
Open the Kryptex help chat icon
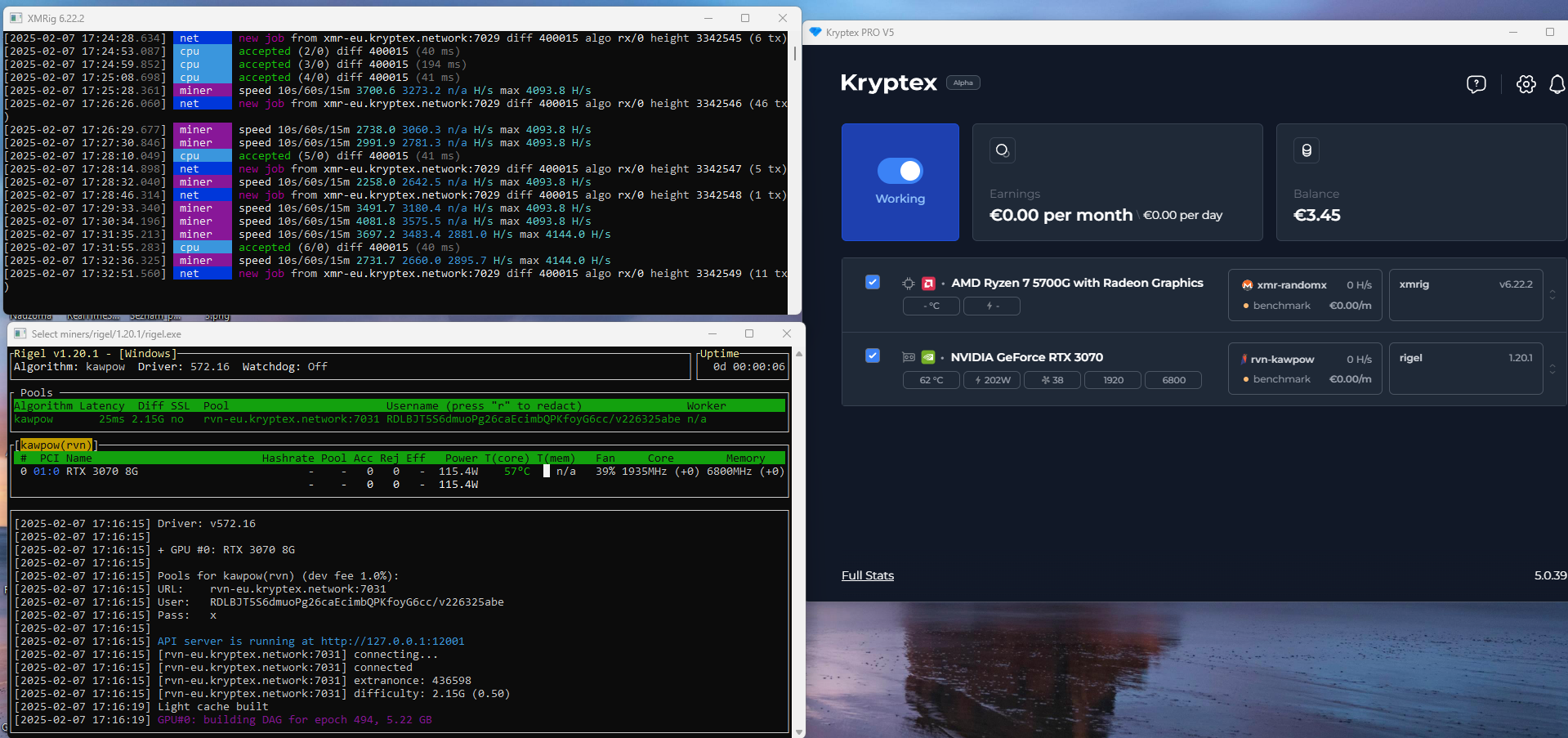coord(1476,84)
